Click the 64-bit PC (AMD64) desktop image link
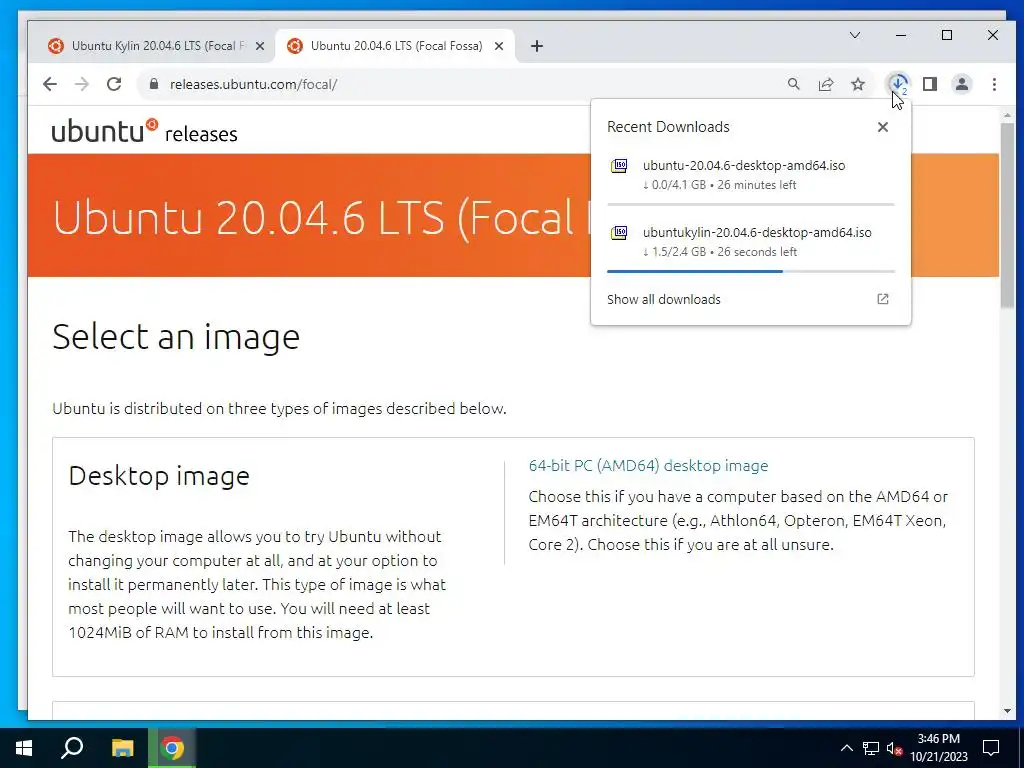 [x=648, y=466]
